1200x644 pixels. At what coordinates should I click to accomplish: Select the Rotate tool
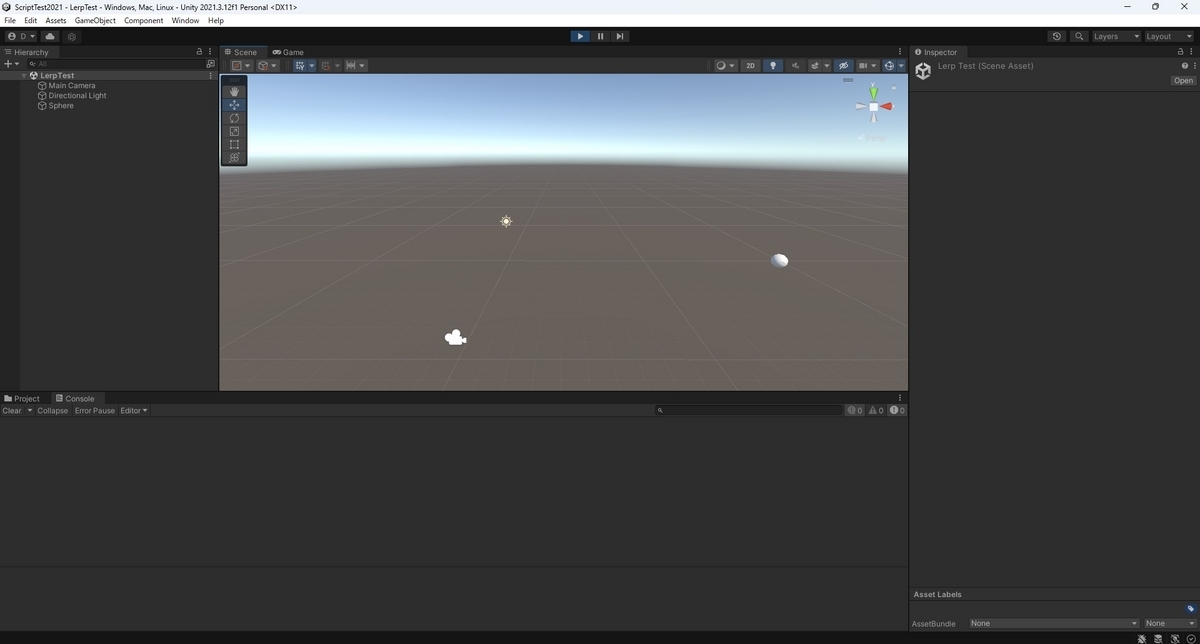pyautogui.click(x=234, y=118)
